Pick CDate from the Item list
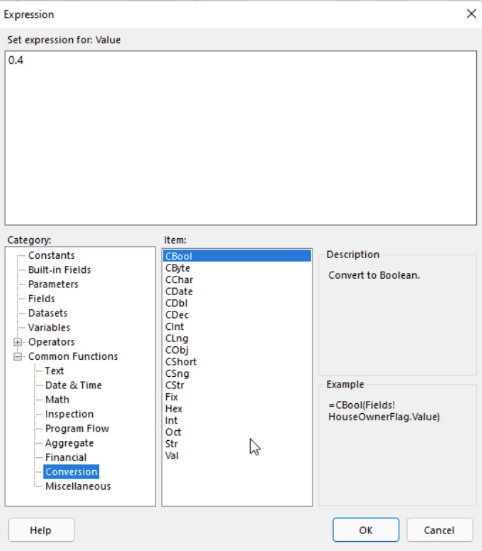Screen dimensions: 482x551 click(179, 292)
